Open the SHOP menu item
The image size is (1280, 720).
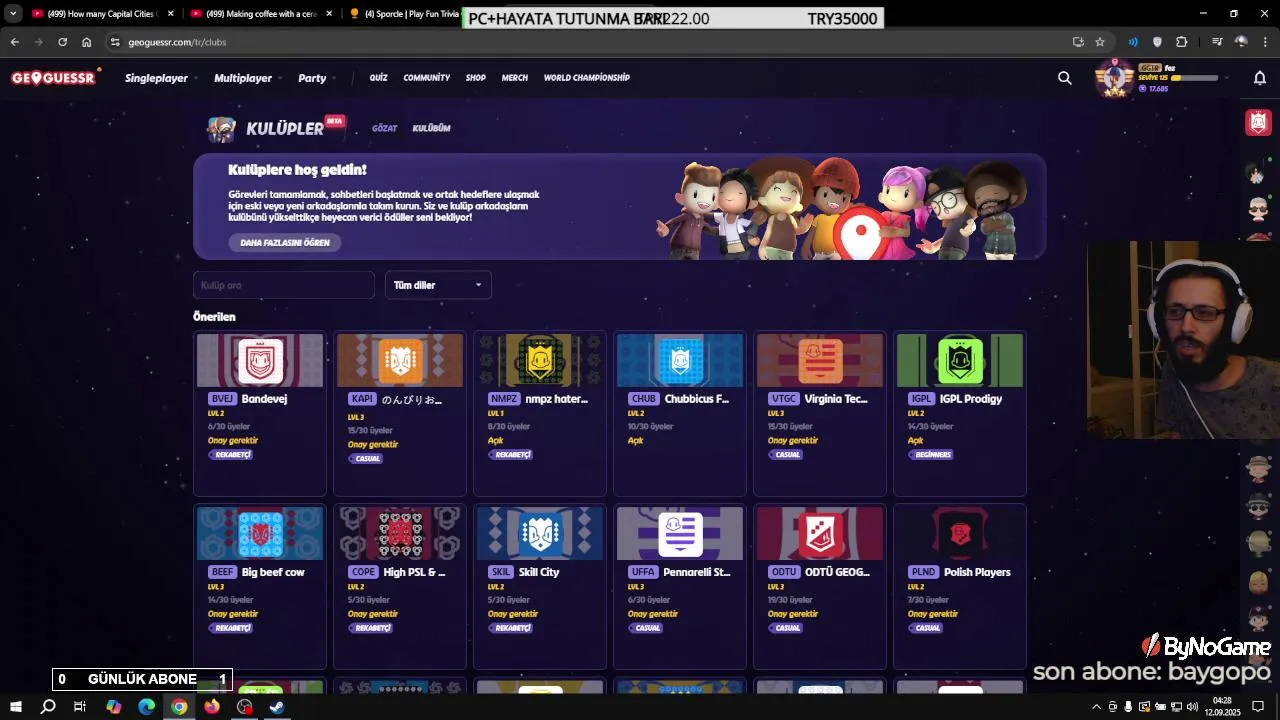click(476, 78)
